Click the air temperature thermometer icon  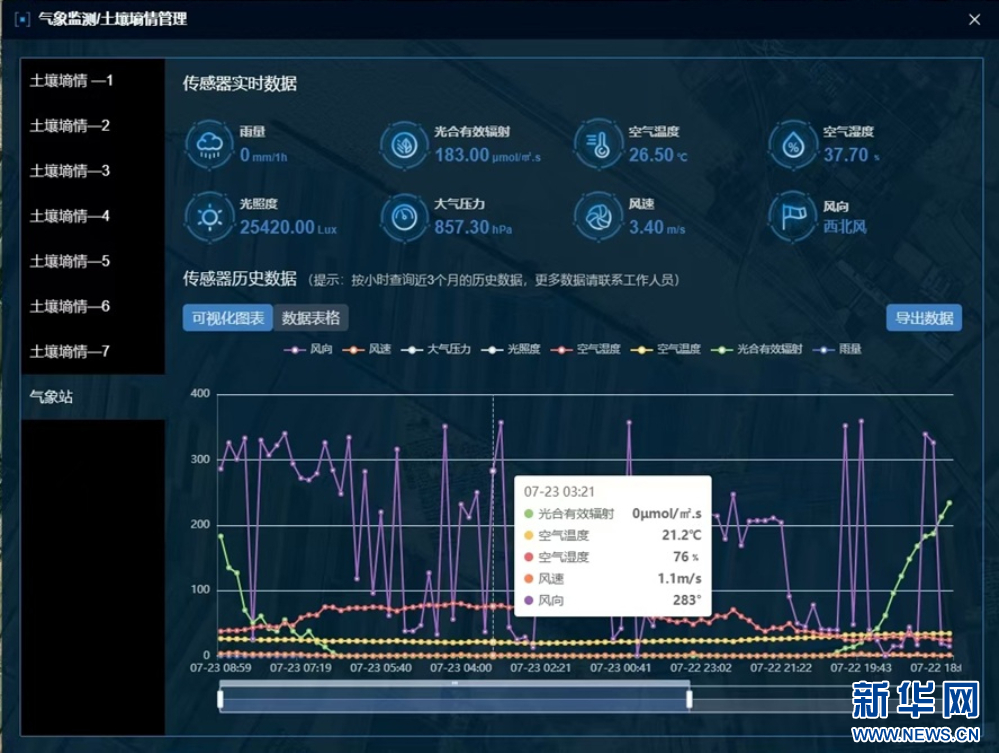coord(598,145)
